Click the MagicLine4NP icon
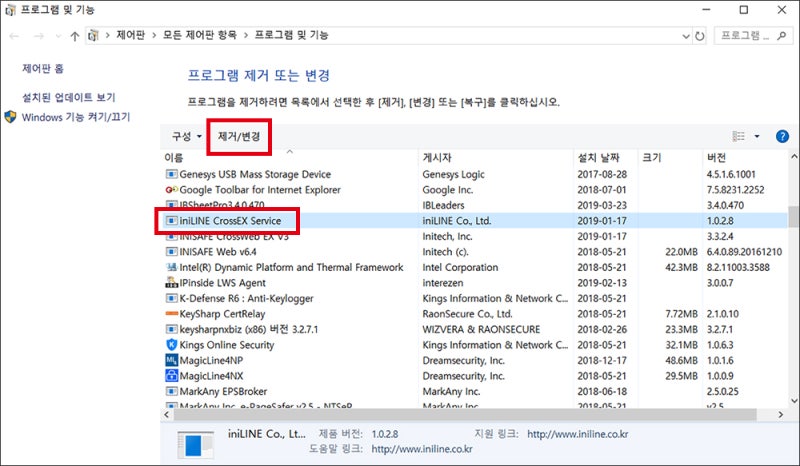 (171, 360)
